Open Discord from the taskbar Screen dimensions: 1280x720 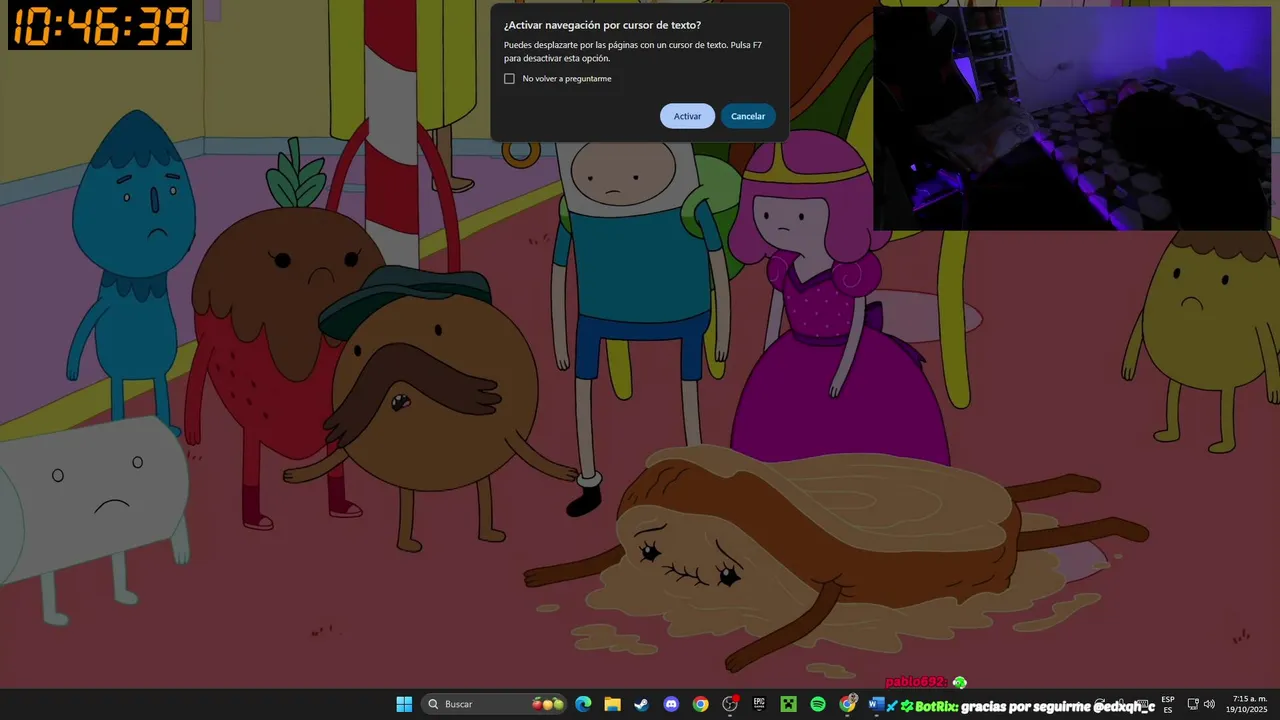pos(671,704)
